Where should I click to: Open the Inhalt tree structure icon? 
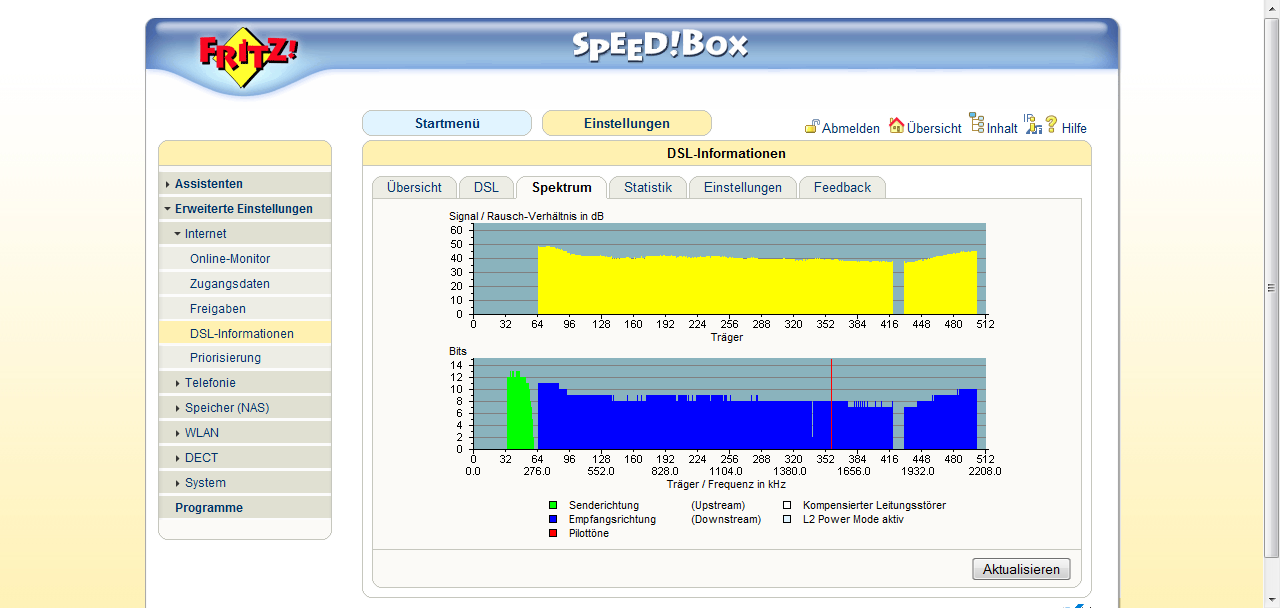coord(976,123)
